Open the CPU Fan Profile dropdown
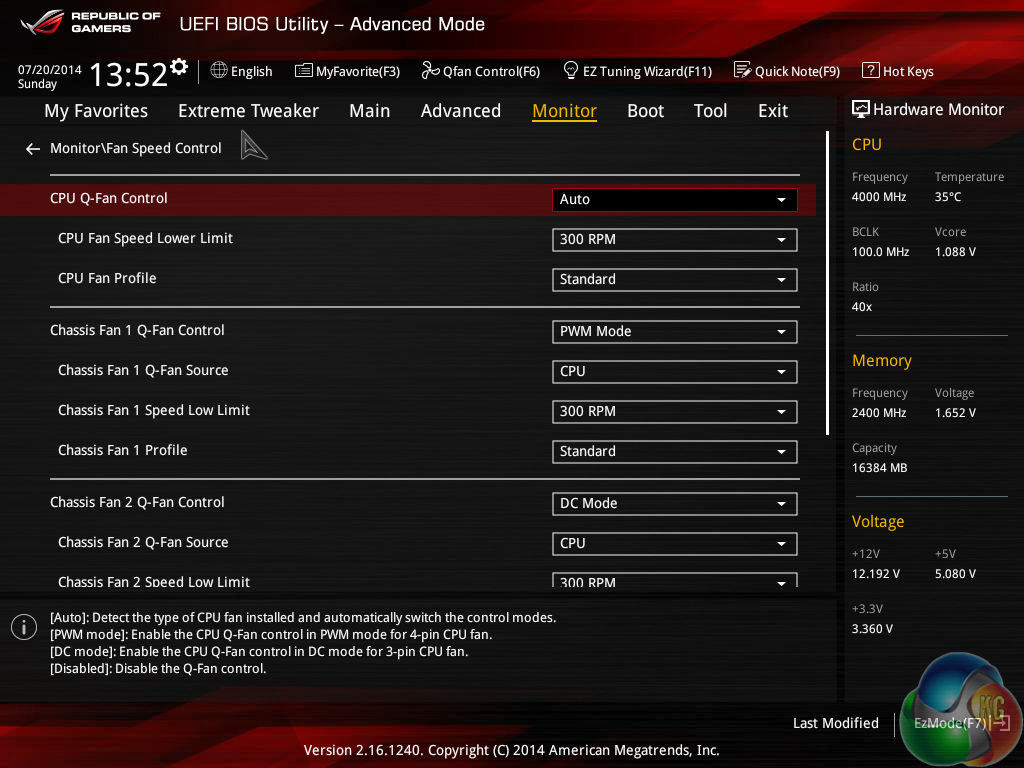Viewport: 1024px width, 768px height. (675, 280)
